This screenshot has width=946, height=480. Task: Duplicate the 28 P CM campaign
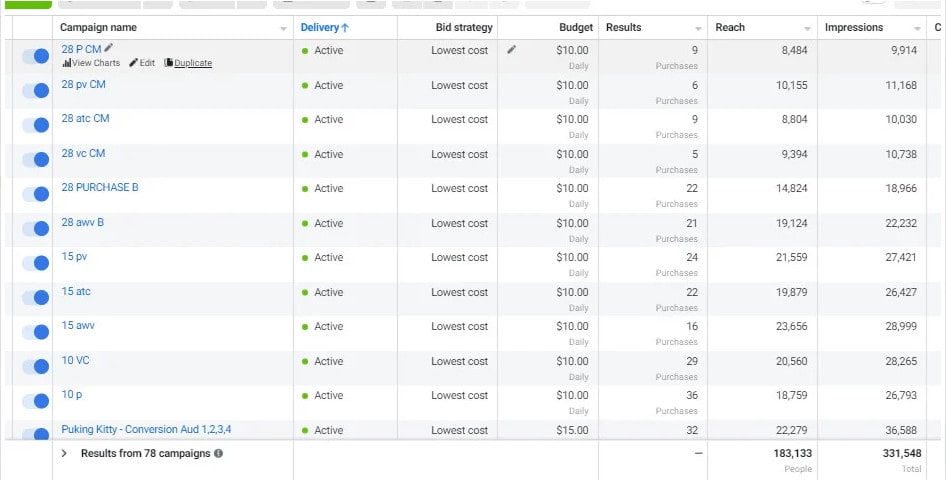click(x=188, y=63)
